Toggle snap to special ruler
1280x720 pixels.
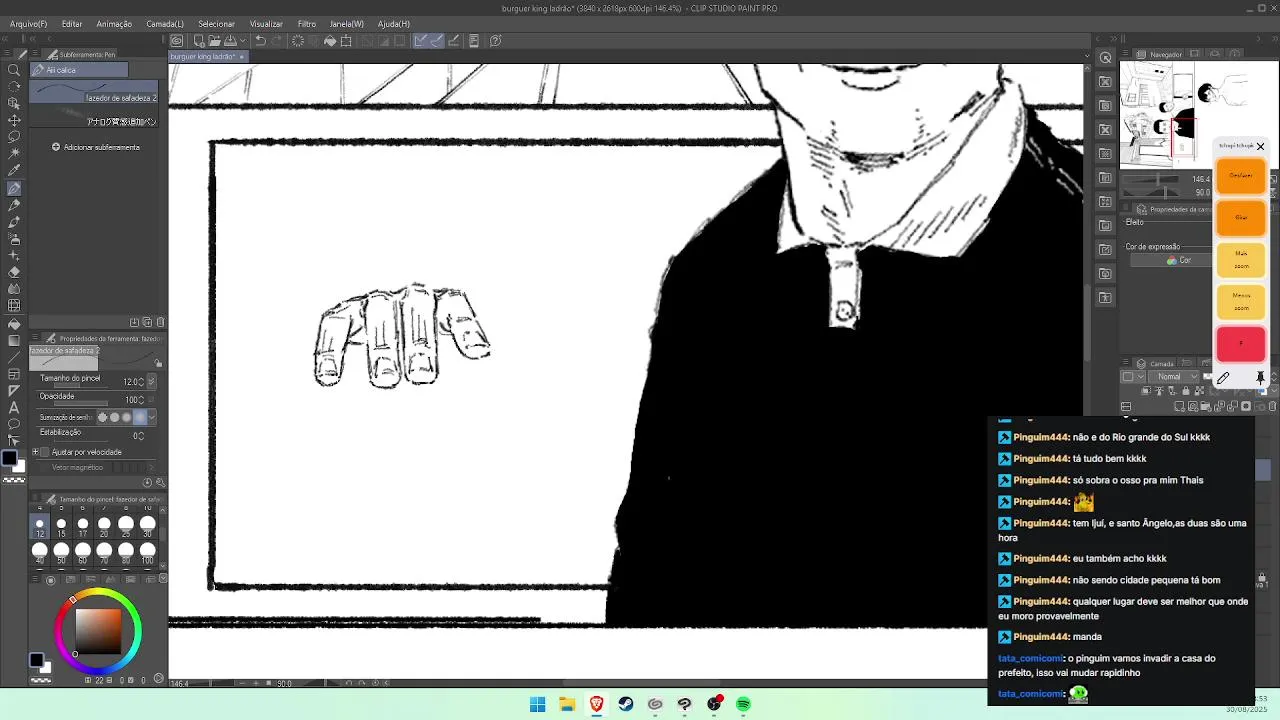(x=437, y=41)
